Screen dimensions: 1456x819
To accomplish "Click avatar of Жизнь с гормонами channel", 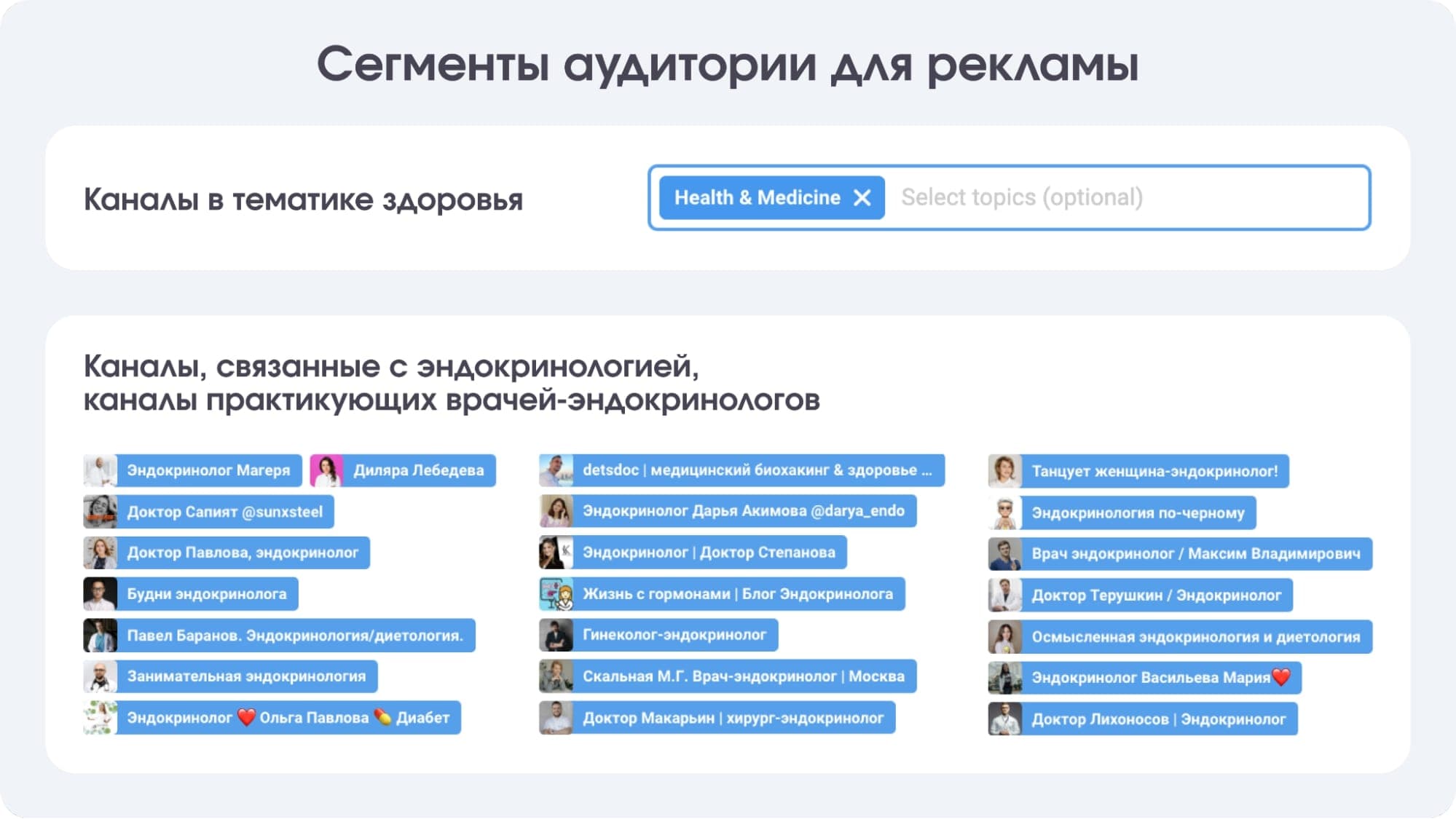I will pos(556,594).
